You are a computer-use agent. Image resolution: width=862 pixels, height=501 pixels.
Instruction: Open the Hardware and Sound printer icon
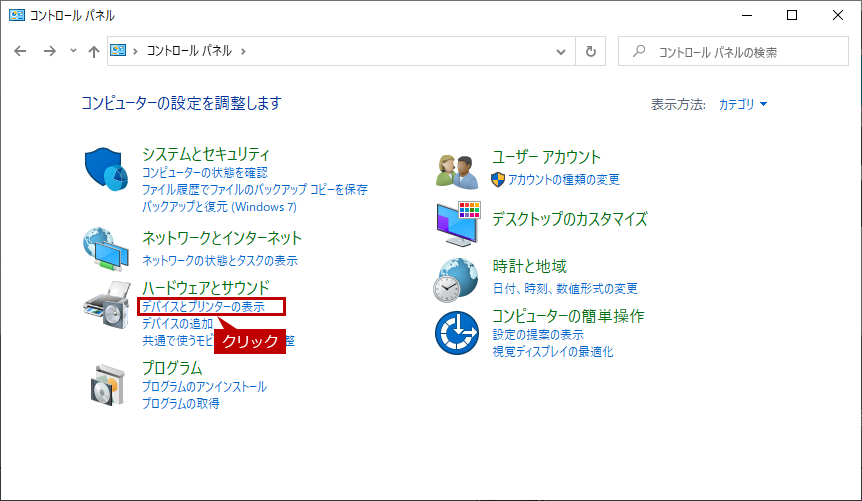tap(107, 305)
